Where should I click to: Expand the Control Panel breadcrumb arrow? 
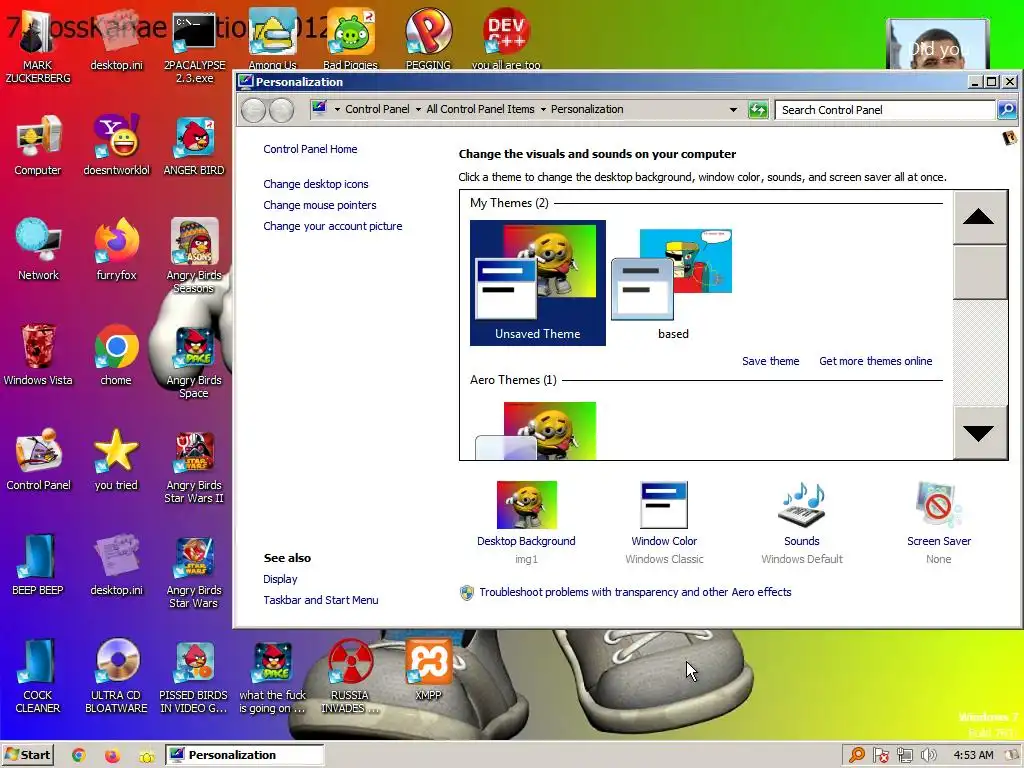click(418, 110)
